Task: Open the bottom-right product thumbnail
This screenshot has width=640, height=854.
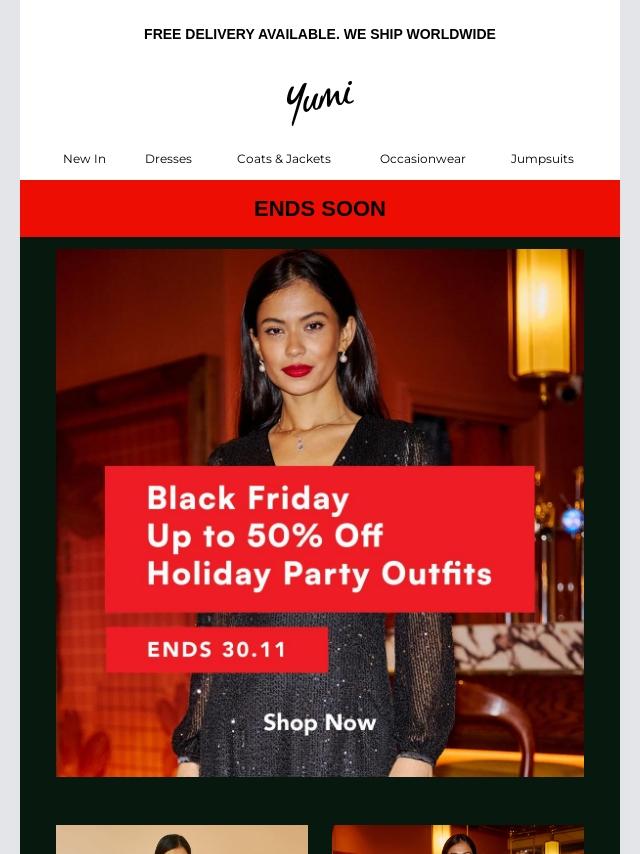Action: (458, 839)
